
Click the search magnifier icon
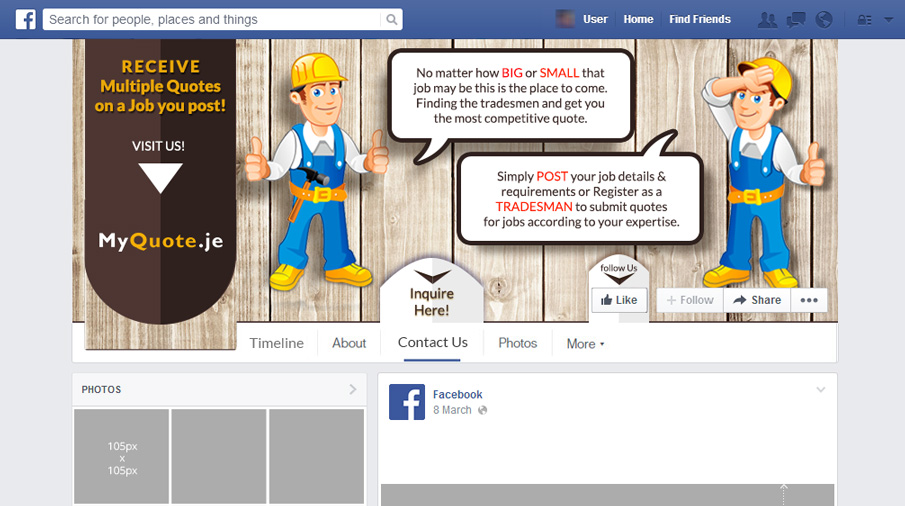[x=392, y=20]
